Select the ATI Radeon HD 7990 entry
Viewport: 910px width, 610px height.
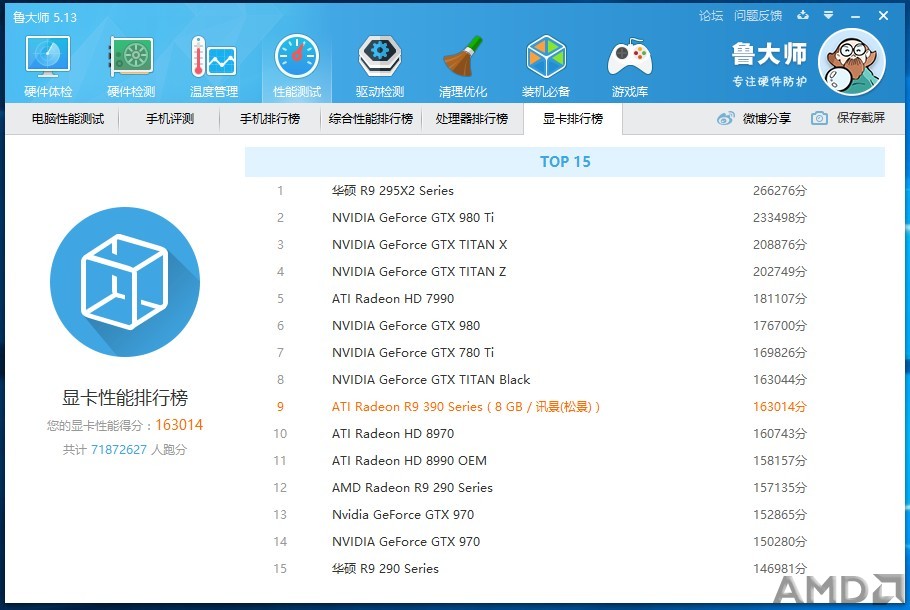[x=393, y=298]
